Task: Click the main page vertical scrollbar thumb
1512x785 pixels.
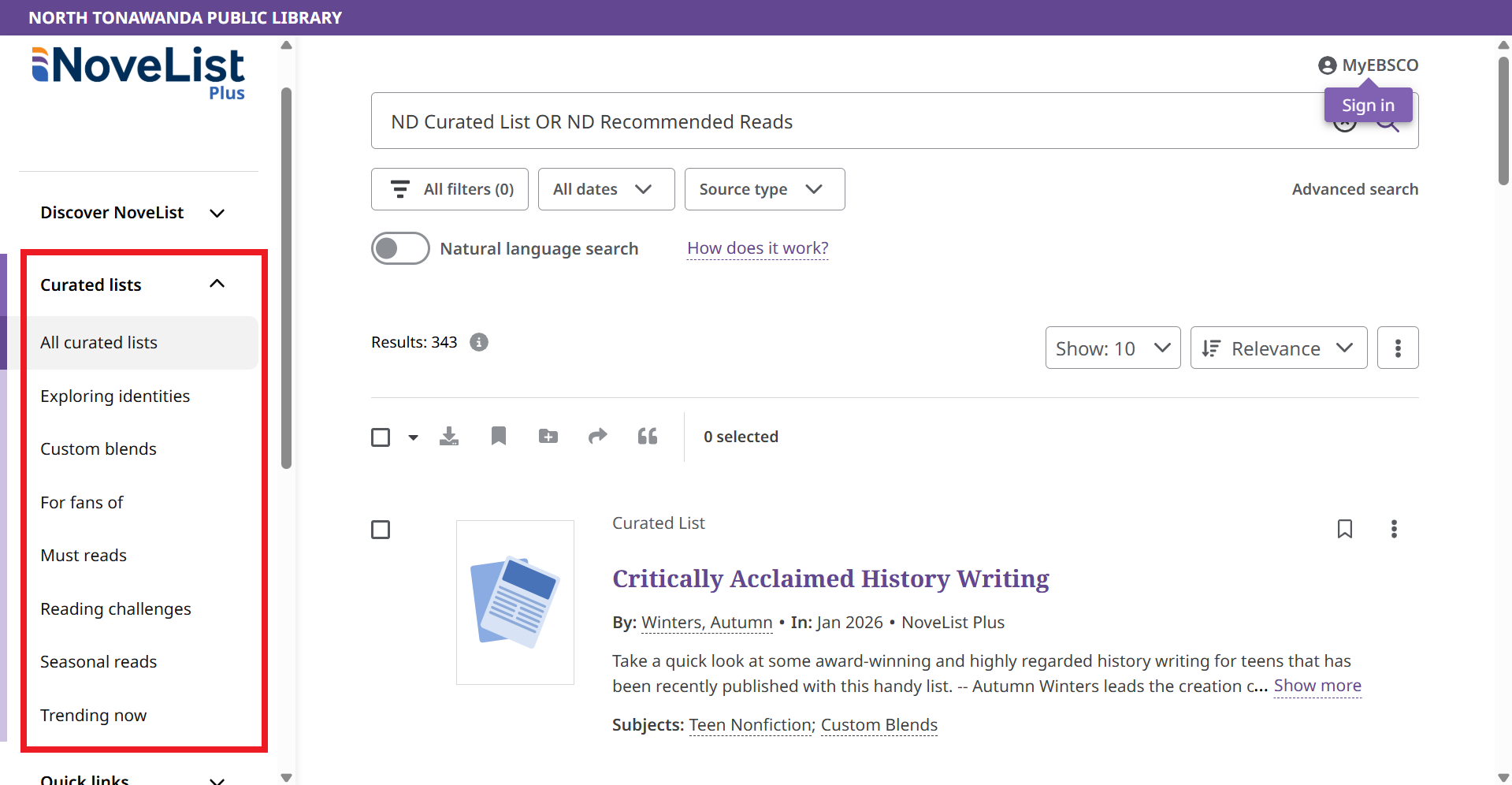Action: pyautogui.click(x=1503, y=120)
